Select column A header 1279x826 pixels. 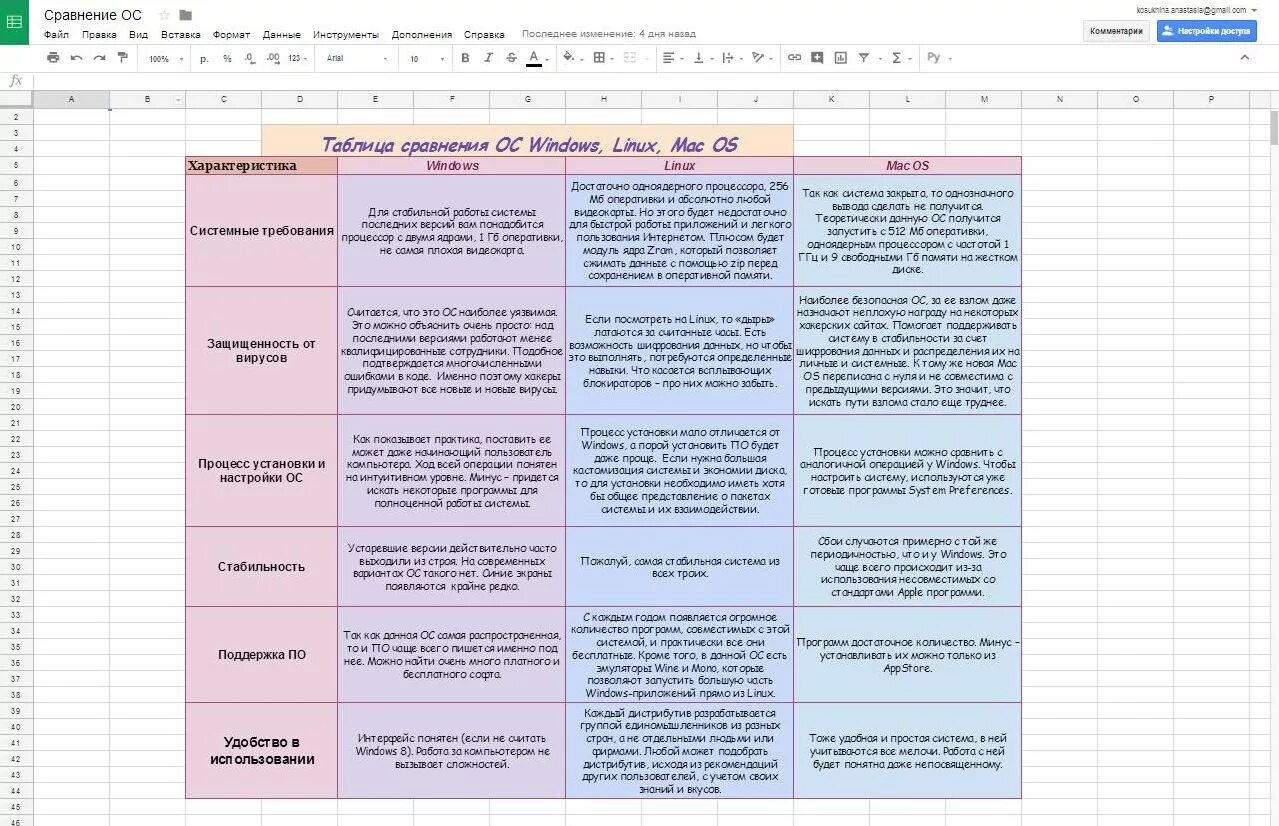coord(71,99)
